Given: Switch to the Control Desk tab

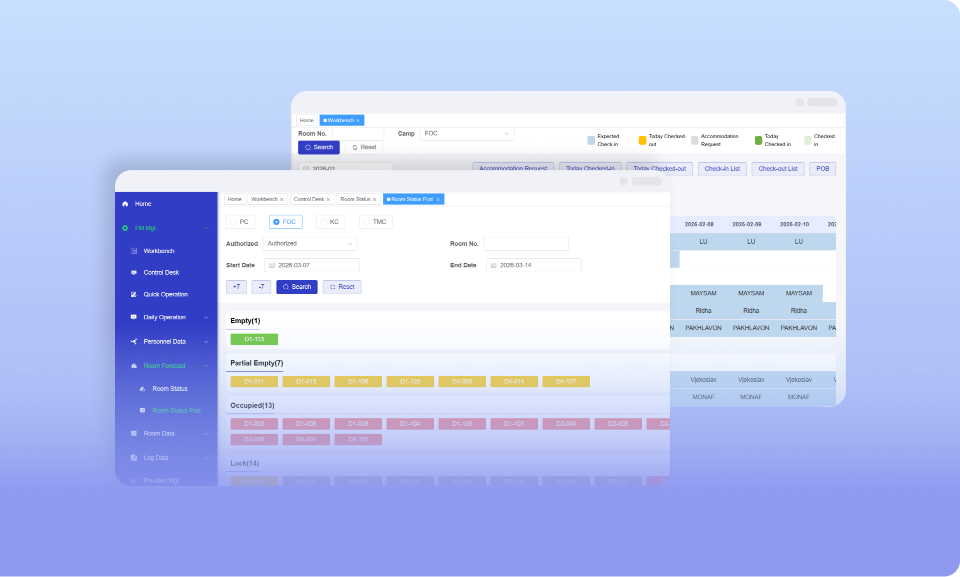Looking at the screenshot, I should click(x=309, y=200).
